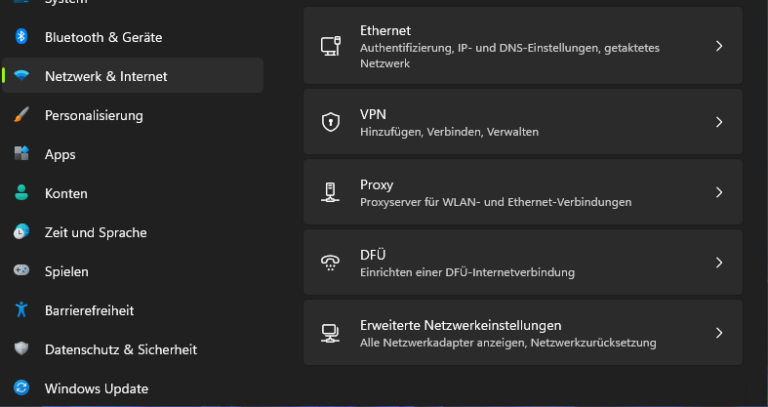The width and height of the screenshot is (768, 407).
Task: Click the Bluetooth & Geräte icon
Action: tap(21, 37)
